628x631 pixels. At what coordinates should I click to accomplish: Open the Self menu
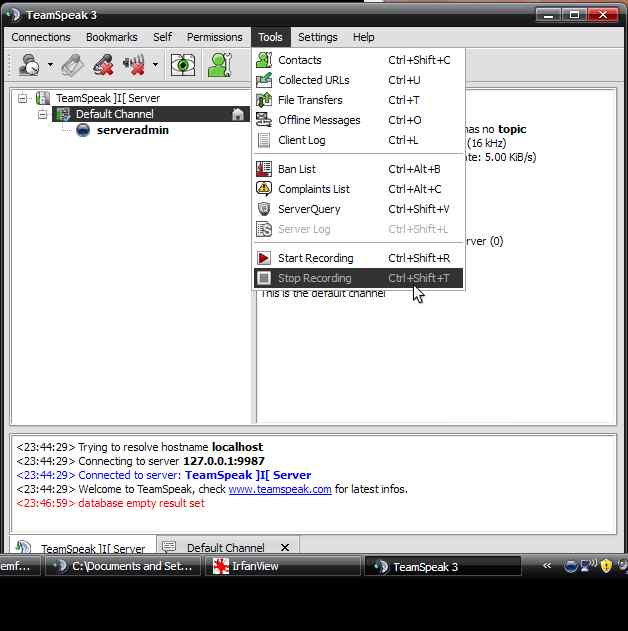[x=162, y=37]
